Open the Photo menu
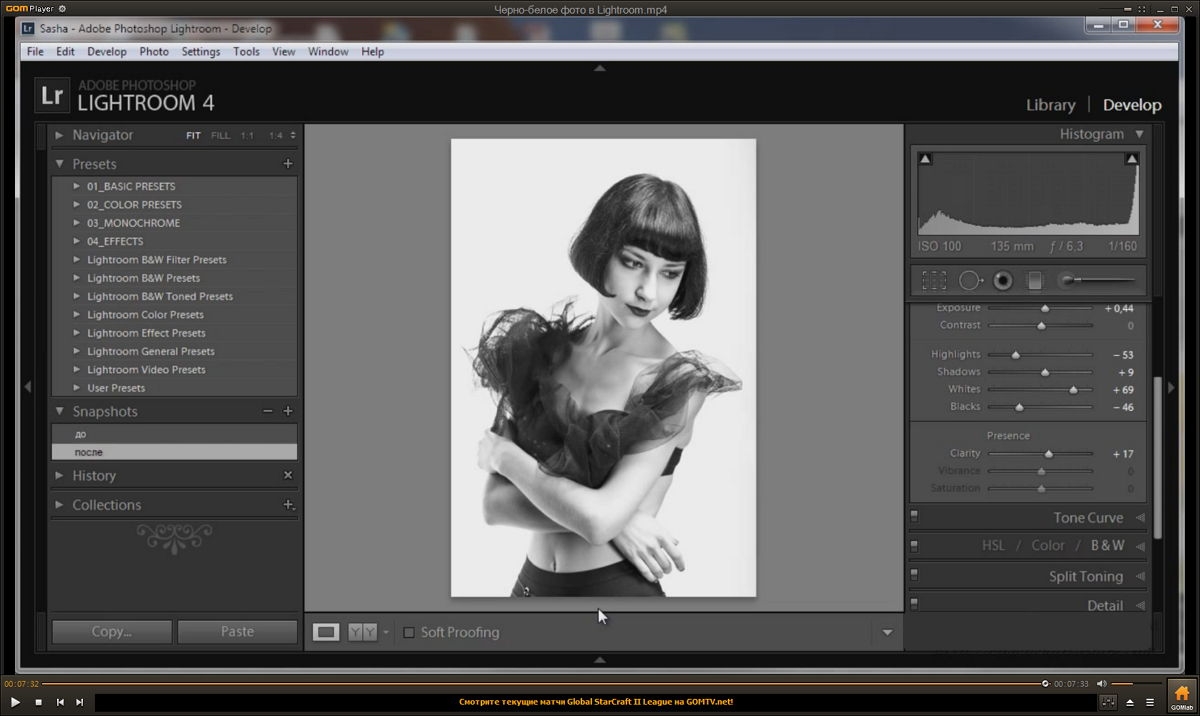The width and height of the screenshot is (1200, 716). [x=154, y=51]
